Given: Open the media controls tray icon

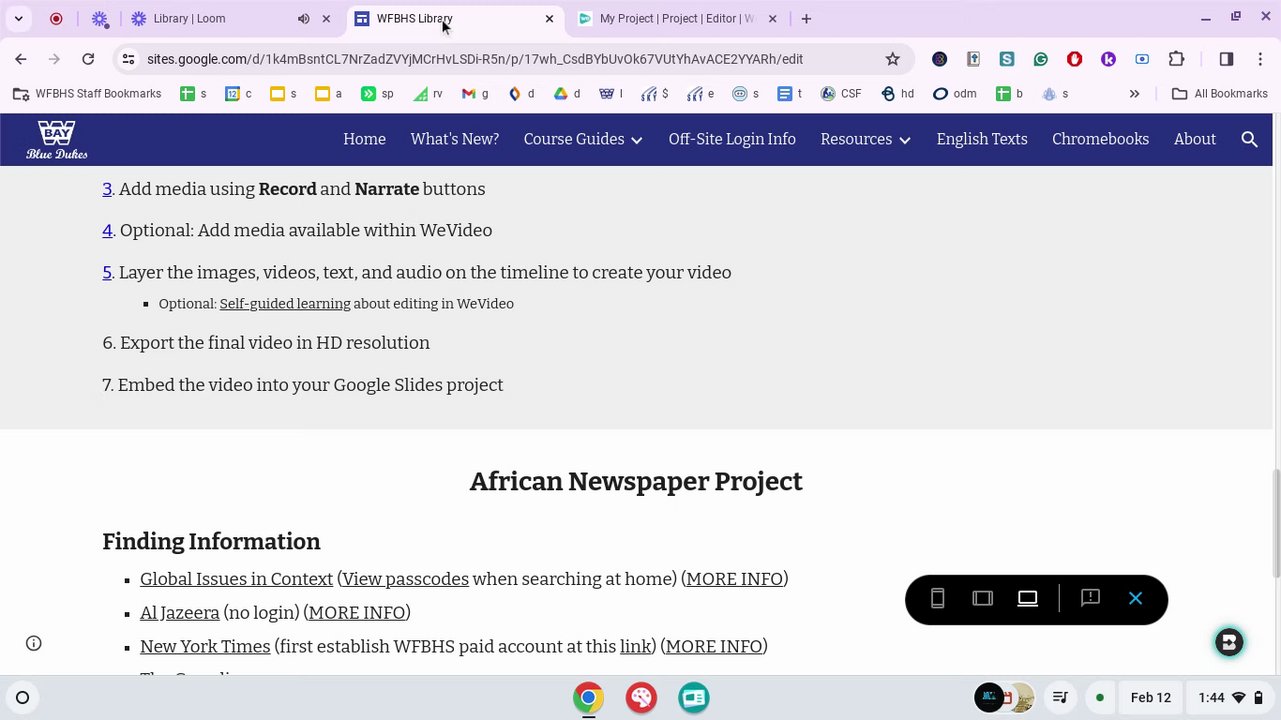Looking at the screenshot, I should click(1061, 698).
